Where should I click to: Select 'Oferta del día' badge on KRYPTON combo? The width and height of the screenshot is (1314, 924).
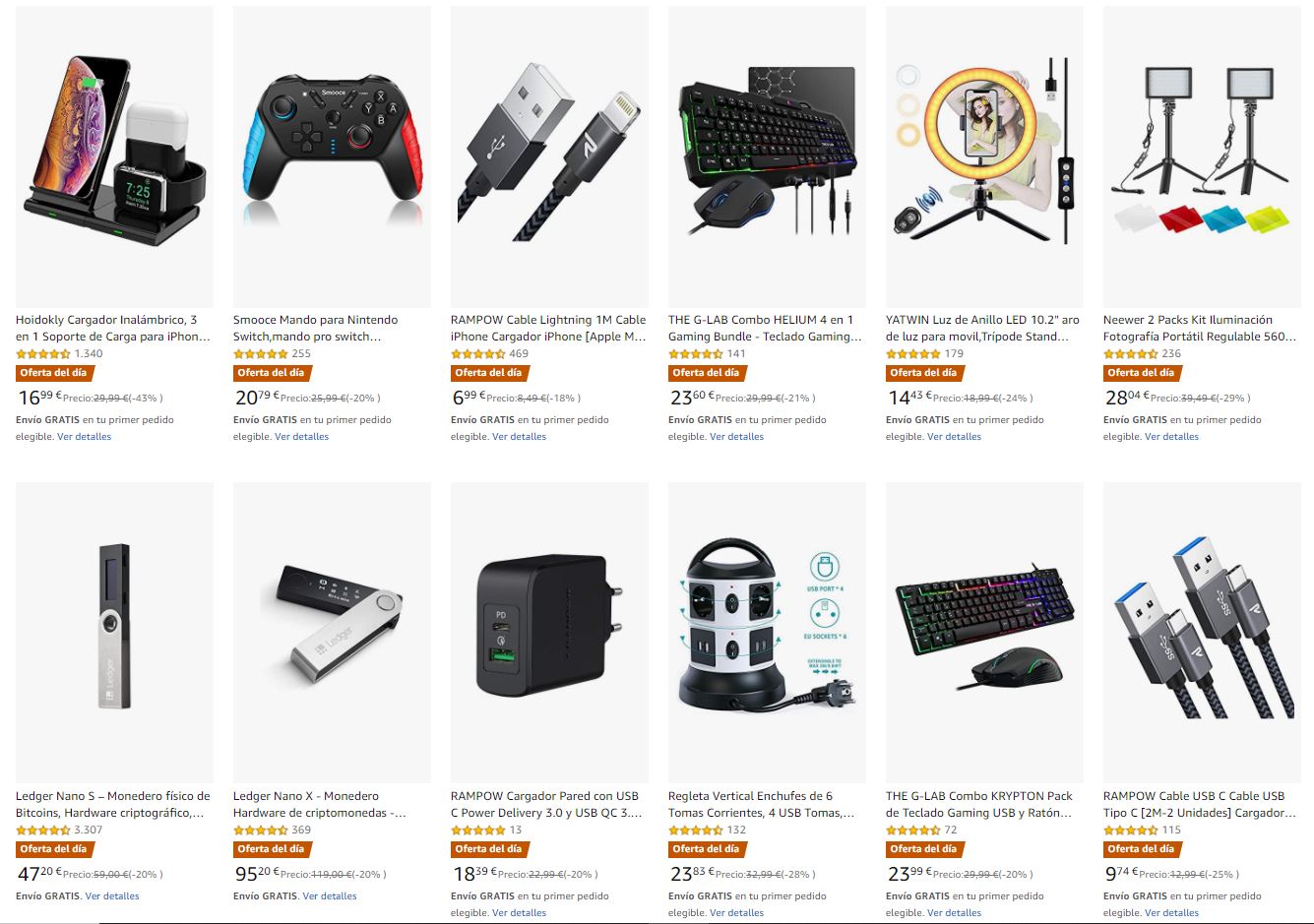[923, 849]
